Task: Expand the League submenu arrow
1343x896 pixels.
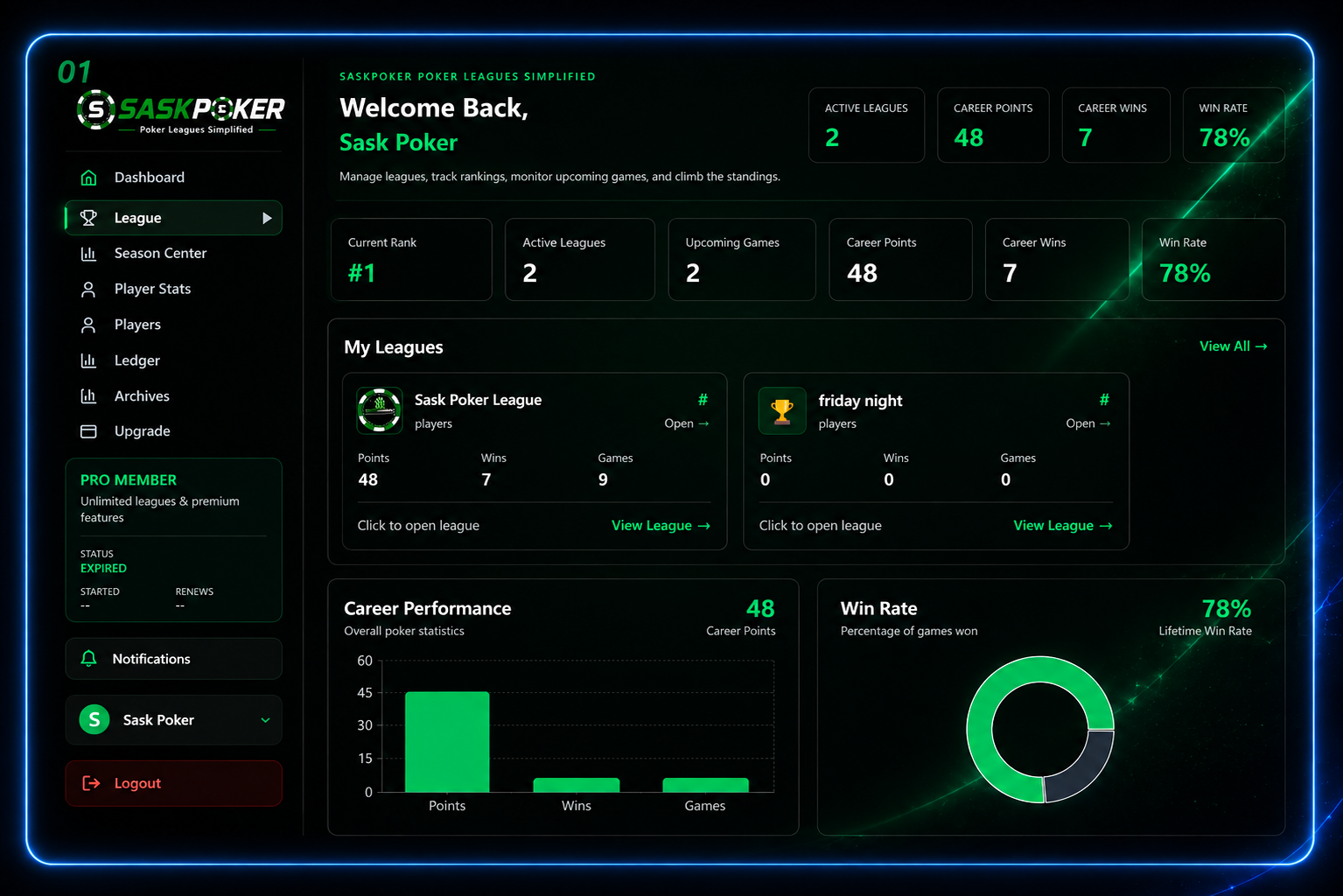Action: (x=267, y=218)
